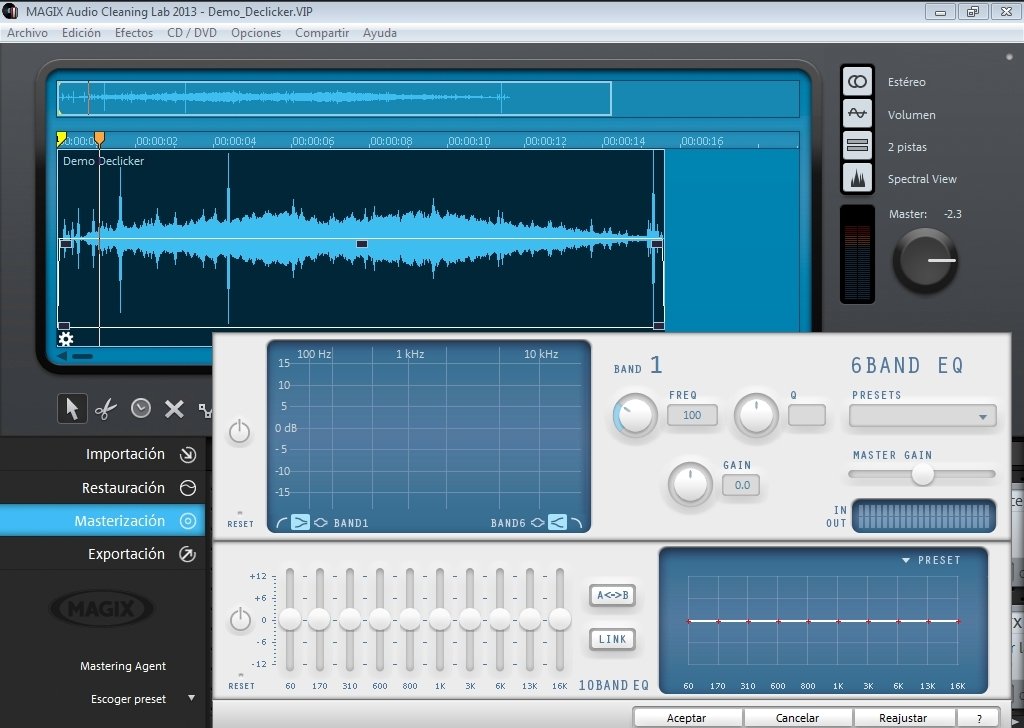Open the Efectos menu

(134, 33)
